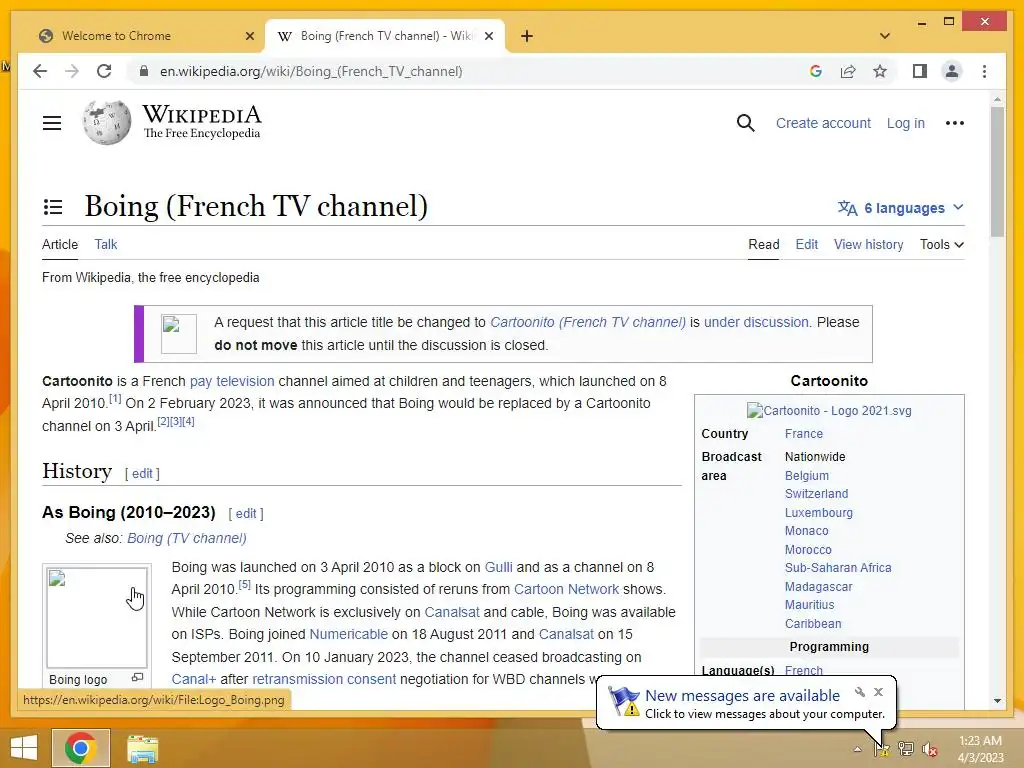Open the Chrome three-dot menu
Image resolution: width=1024 pixels, height=768 pixels.
tap(984, 71)
